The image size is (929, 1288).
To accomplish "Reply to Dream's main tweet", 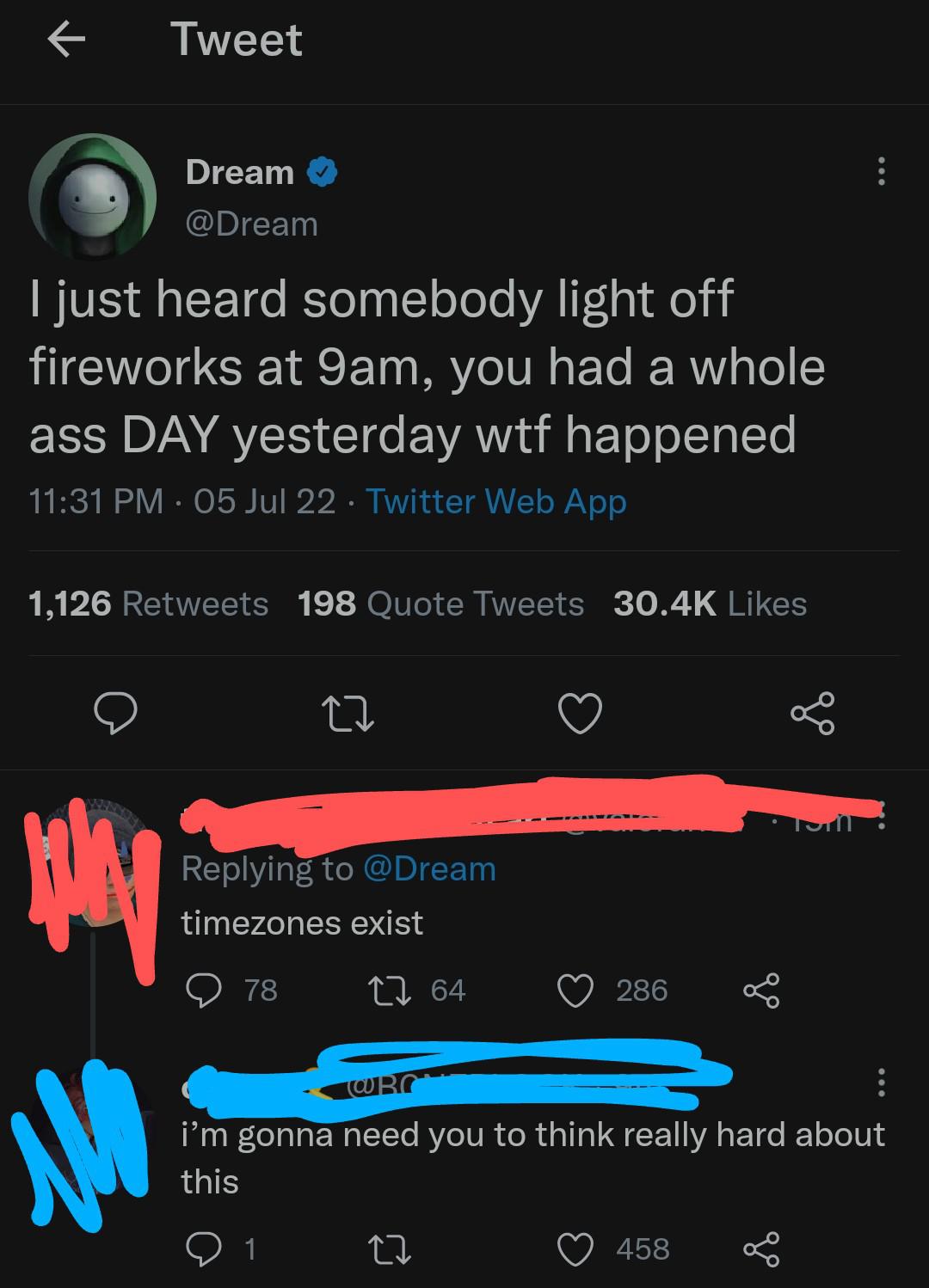I will 115,715.
